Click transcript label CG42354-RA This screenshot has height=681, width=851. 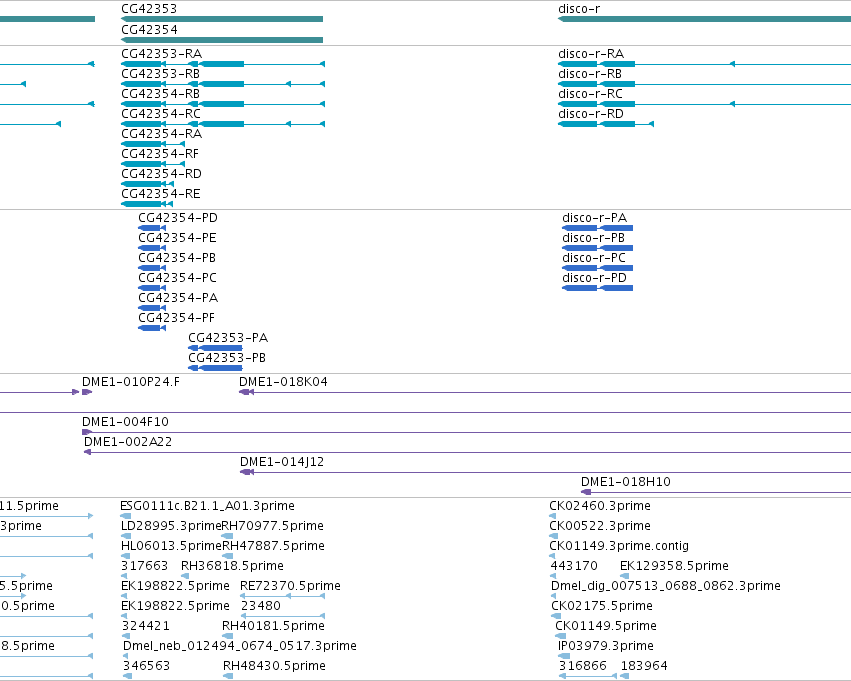(162, 134)
